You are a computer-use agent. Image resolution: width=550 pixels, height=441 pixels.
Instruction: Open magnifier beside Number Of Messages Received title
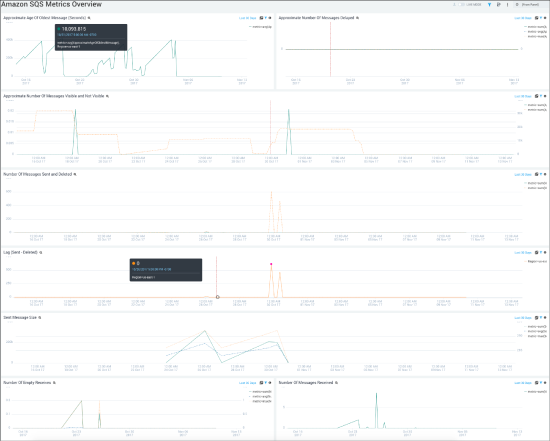pyautogui.click(x=336, y=383)
